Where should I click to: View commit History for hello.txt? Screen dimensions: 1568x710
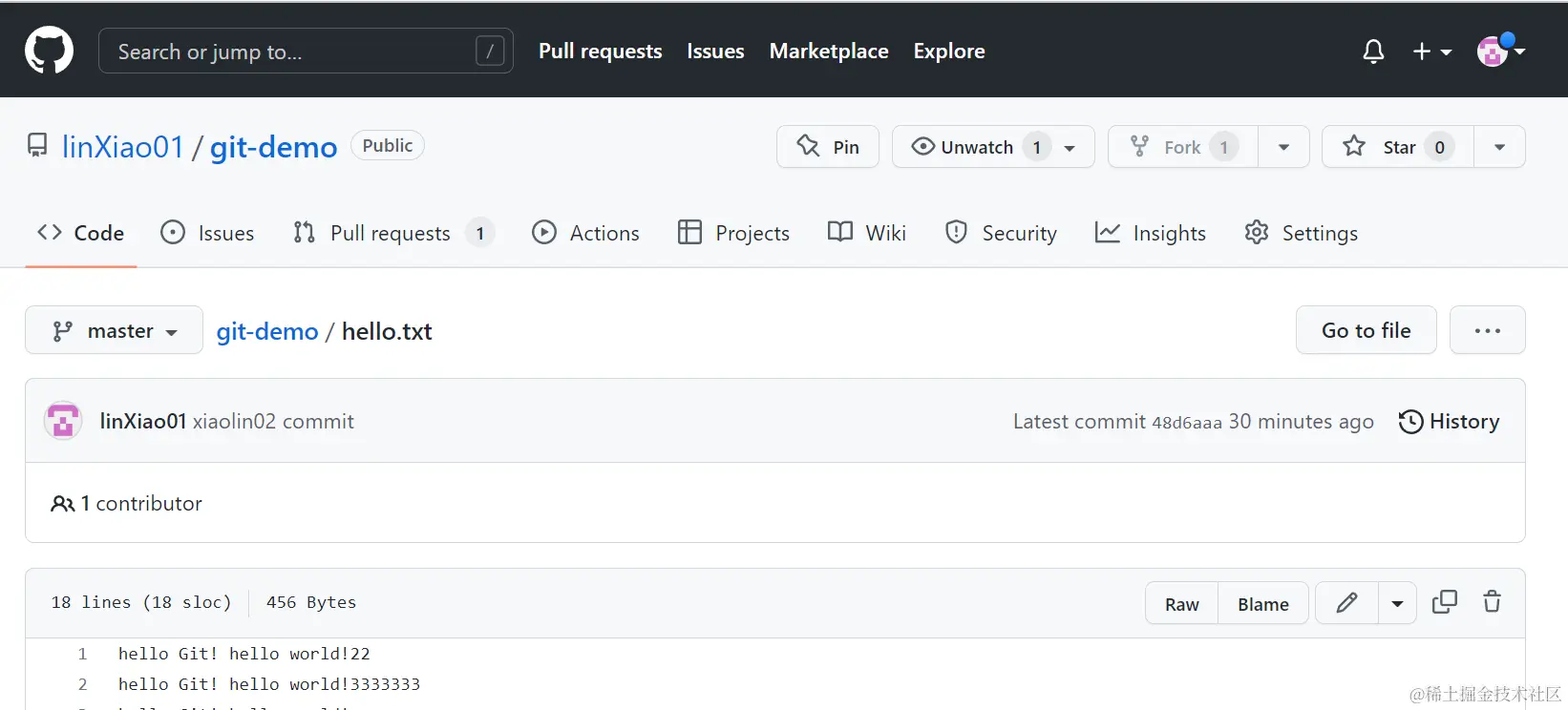(1449, 422)
